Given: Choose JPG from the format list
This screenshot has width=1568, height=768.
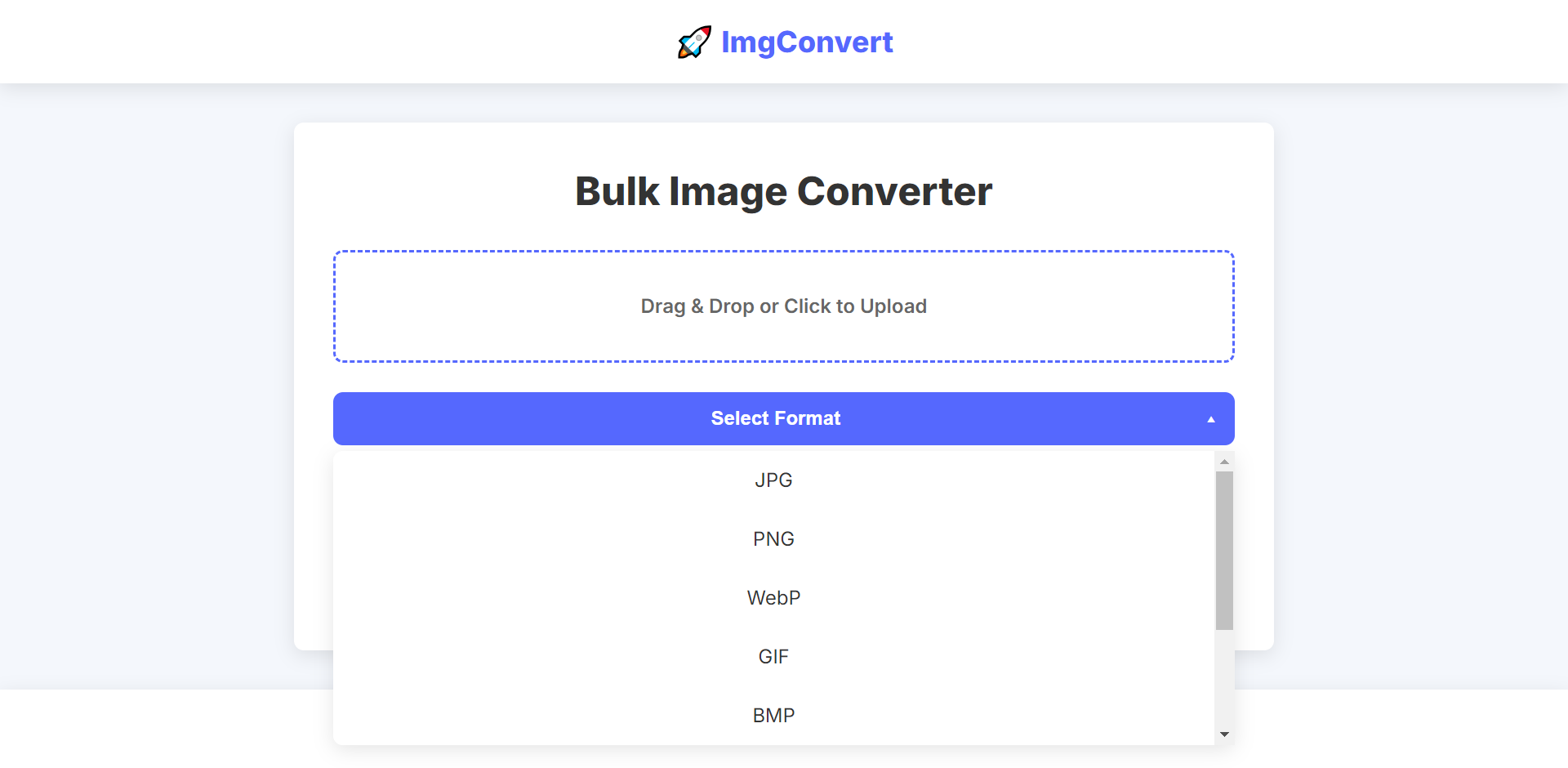Looking at the screenshot, I should [x=773, y=480].
